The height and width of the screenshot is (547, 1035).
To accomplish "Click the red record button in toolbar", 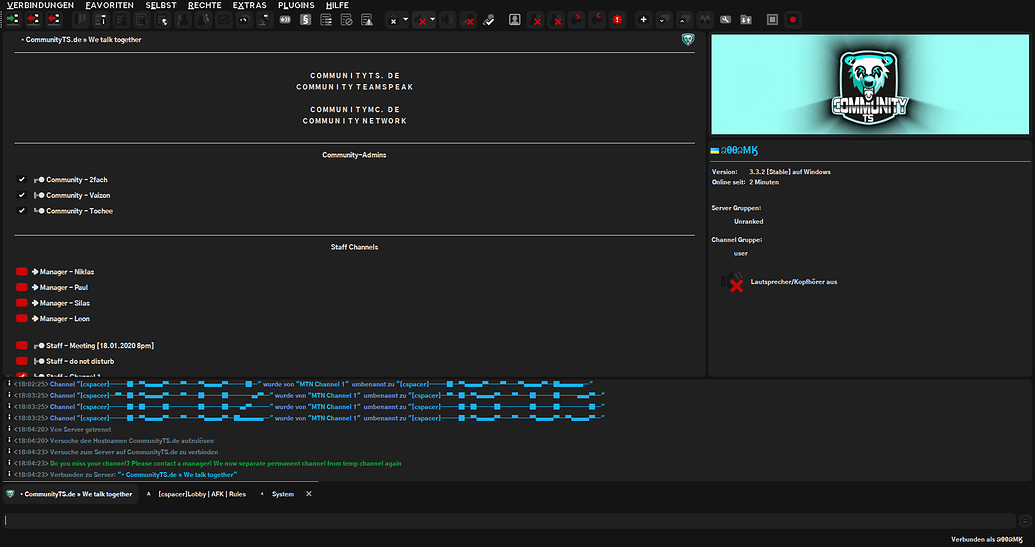I will (x=793, y=19).
